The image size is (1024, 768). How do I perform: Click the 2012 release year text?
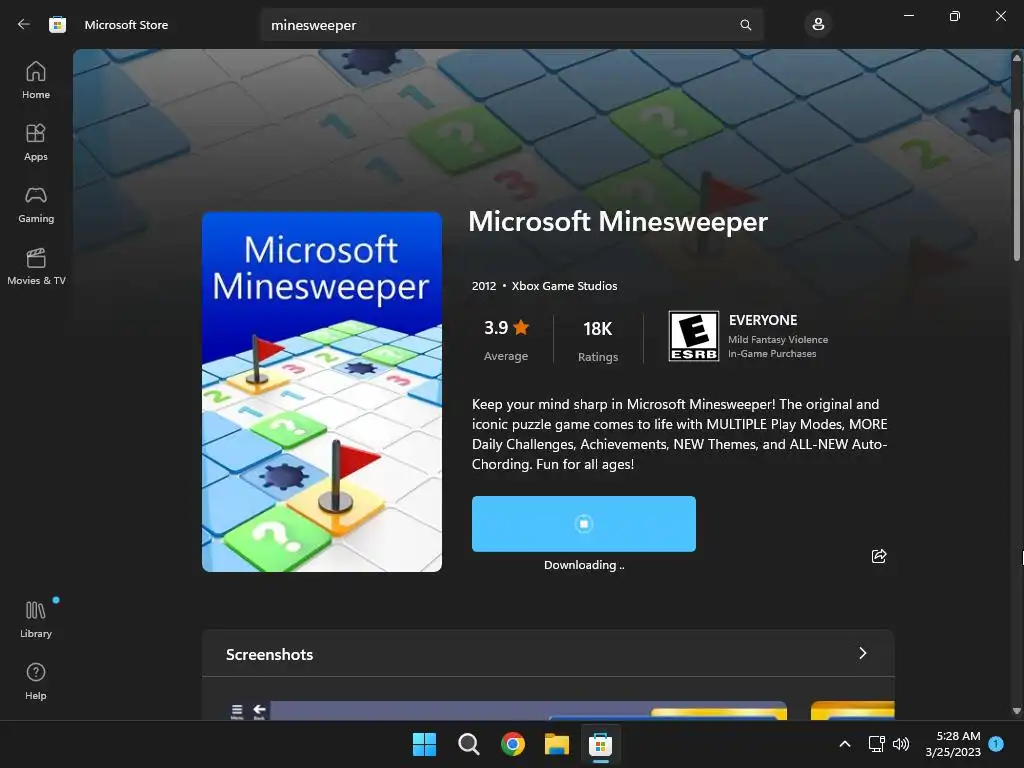point(484,286)
